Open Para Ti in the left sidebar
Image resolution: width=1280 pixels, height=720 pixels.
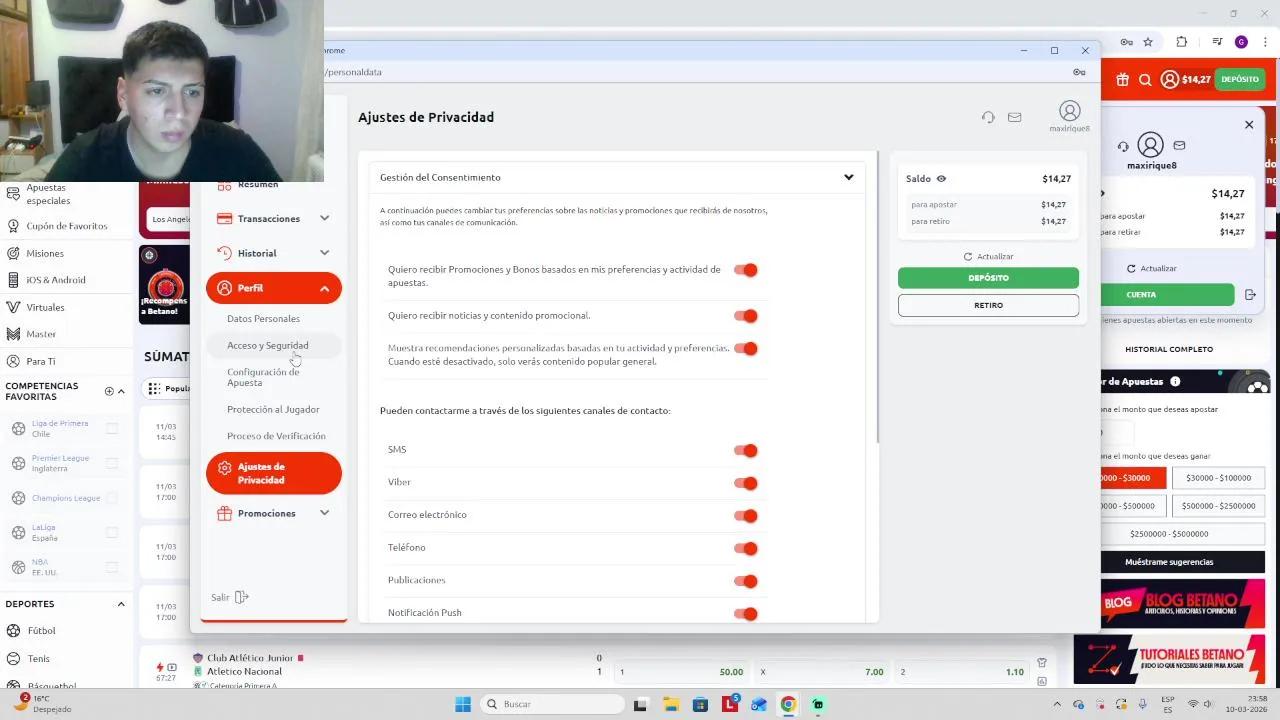click(41, 361)
